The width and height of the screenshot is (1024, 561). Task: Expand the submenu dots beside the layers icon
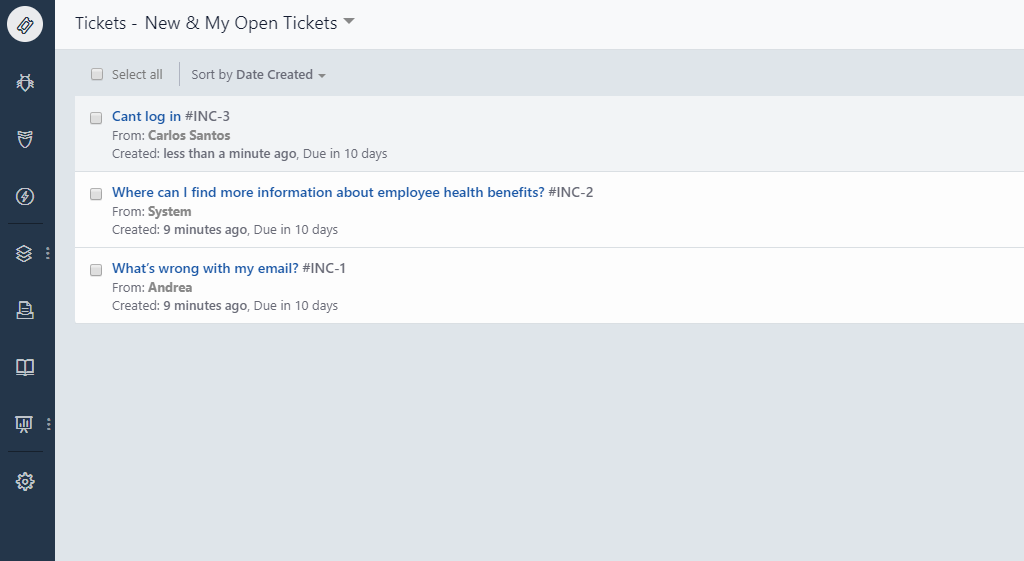tap(48, 254)
